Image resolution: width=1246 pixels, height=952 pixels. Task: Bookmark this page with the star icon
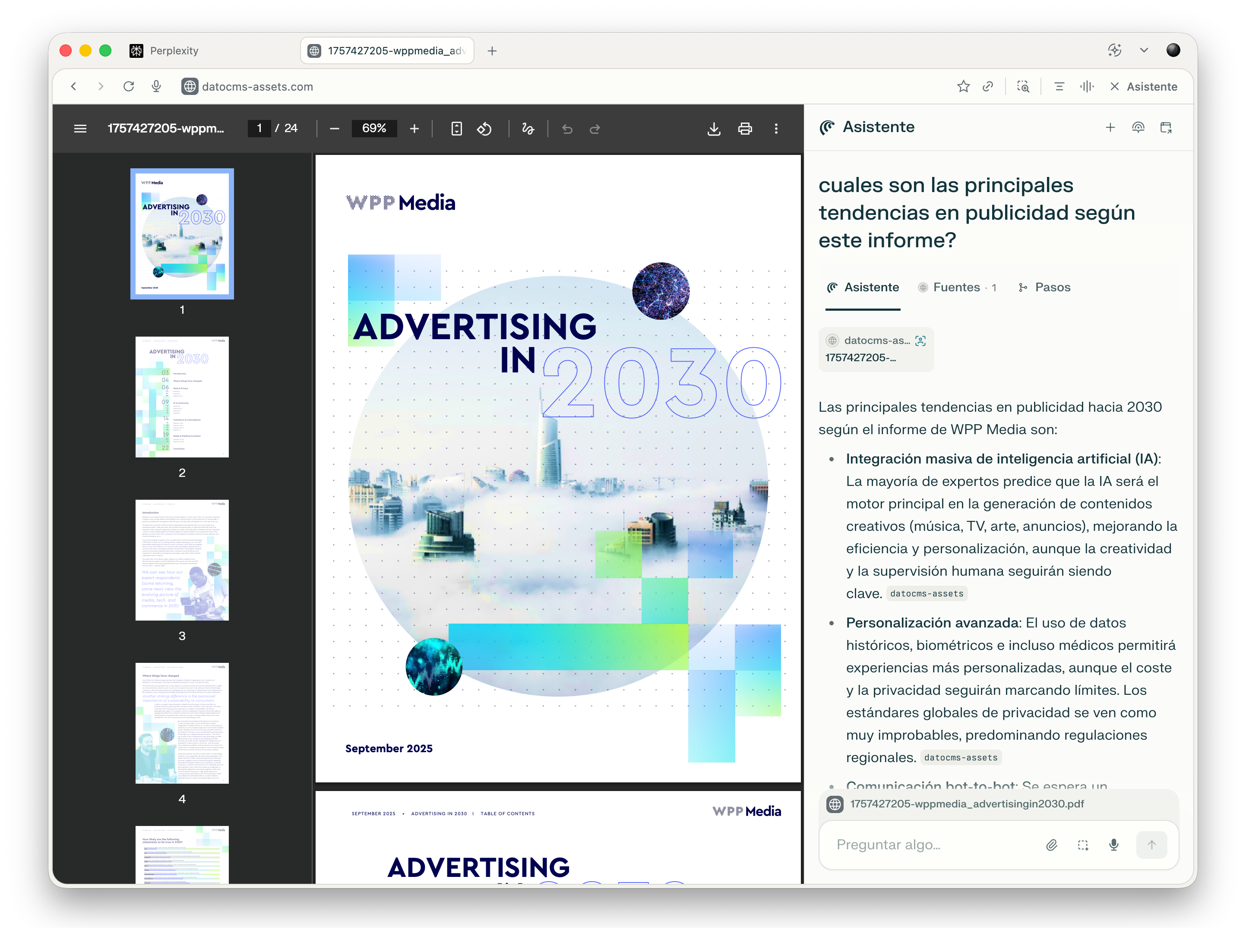(x=963, y=87)
